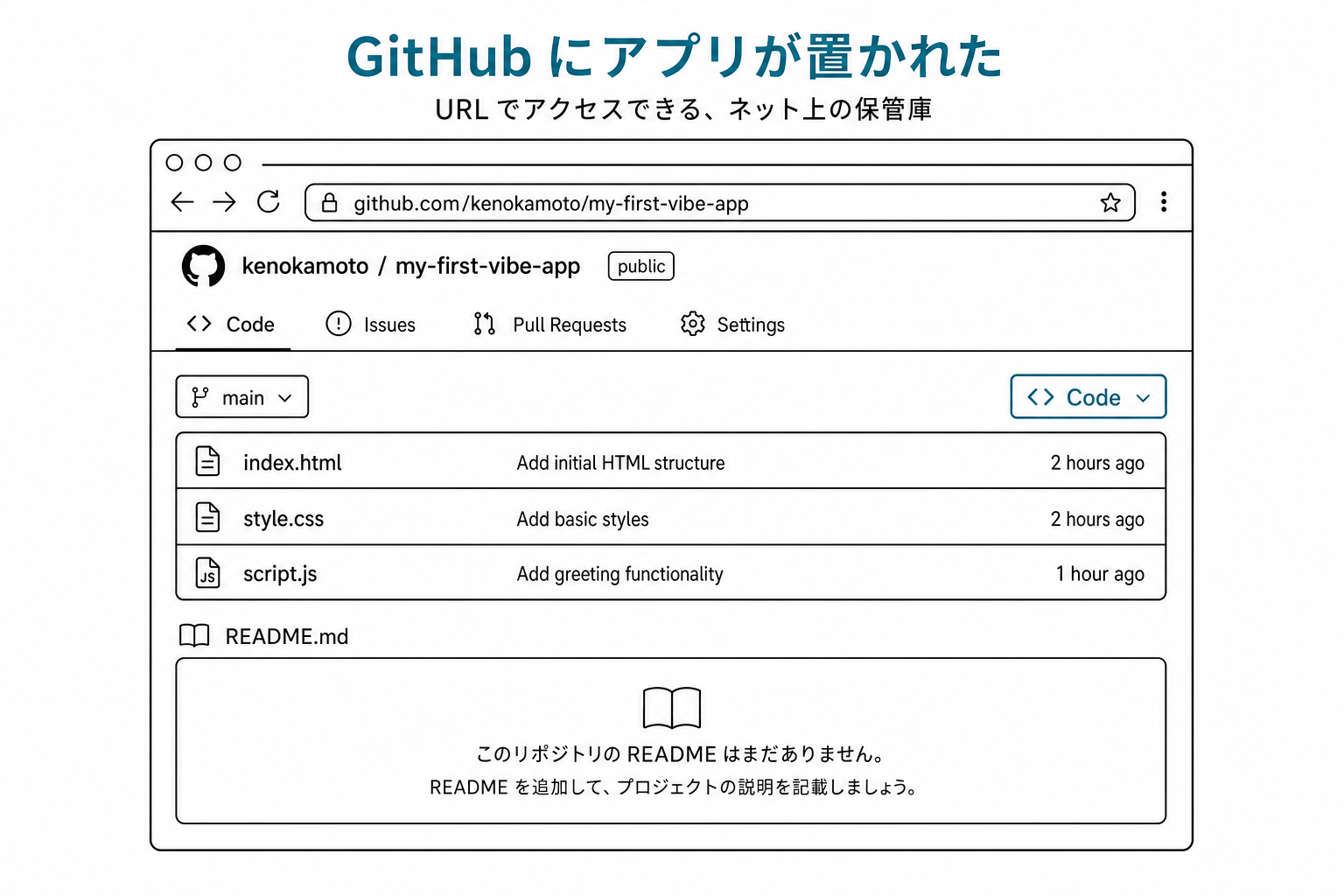Click '2 hours ago' on style.css row

1097,519
